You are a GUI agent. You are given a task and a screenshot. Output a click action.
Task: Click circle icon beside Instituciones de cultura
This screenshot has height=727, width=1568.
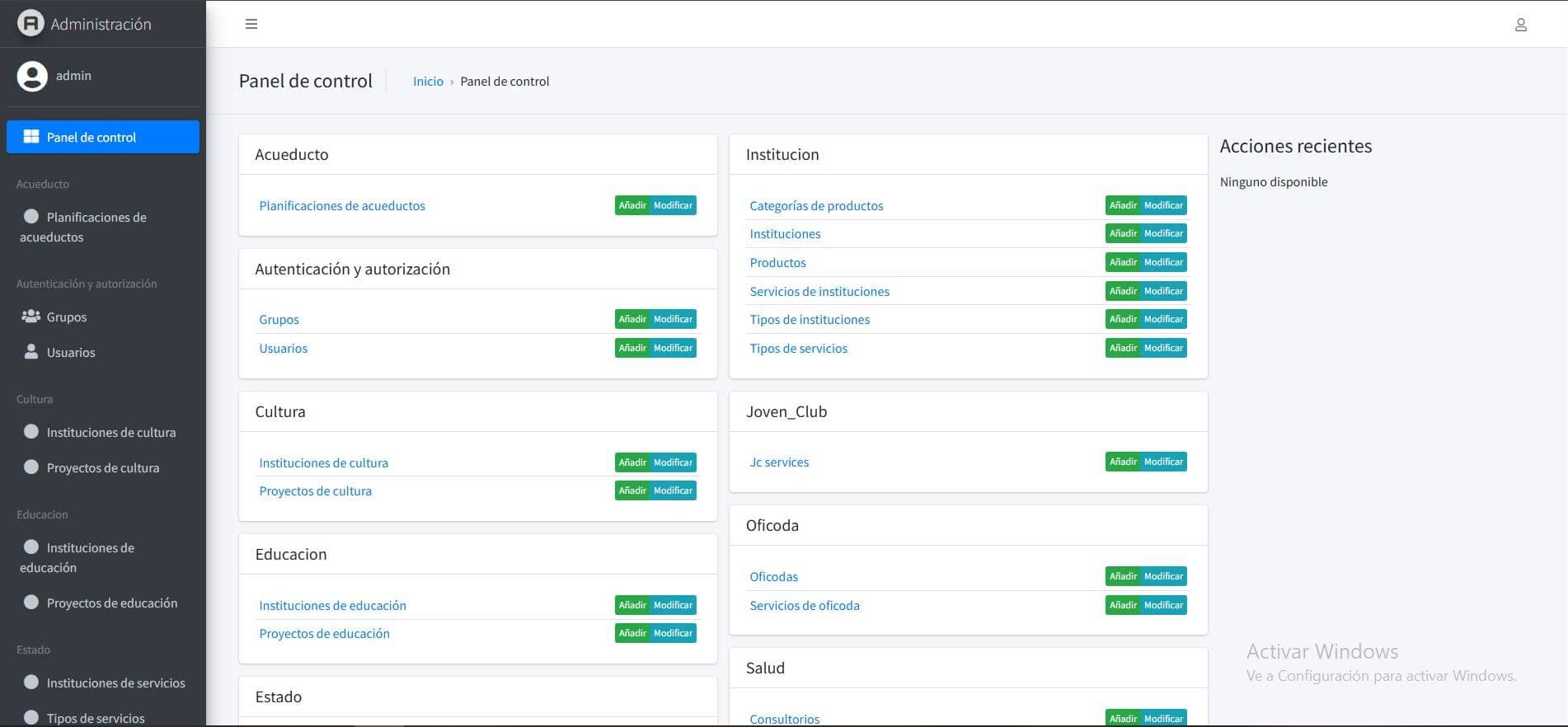31,431
